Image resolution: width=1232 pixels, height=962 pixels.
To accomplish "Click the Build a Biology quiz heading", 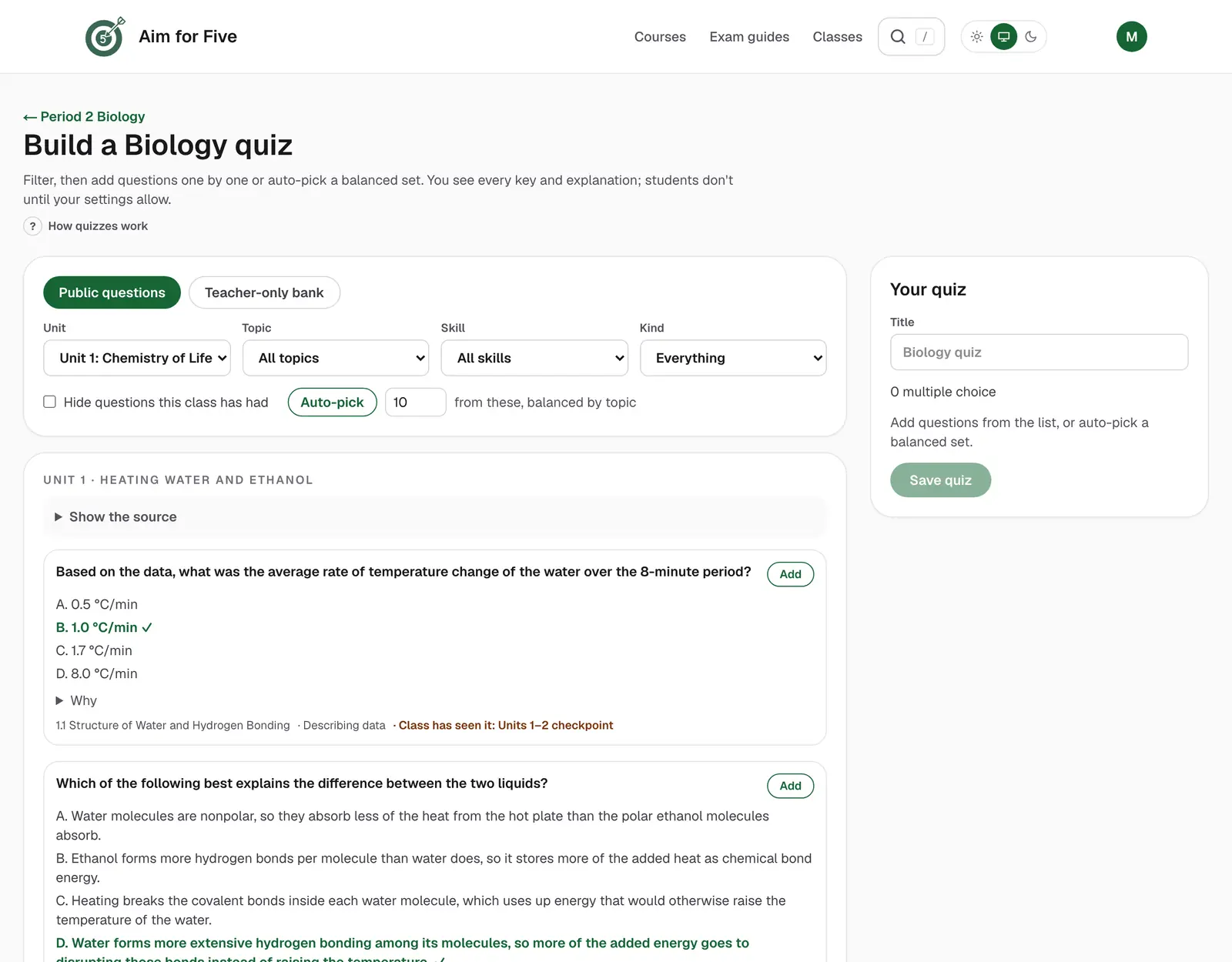I will [158, 145].
